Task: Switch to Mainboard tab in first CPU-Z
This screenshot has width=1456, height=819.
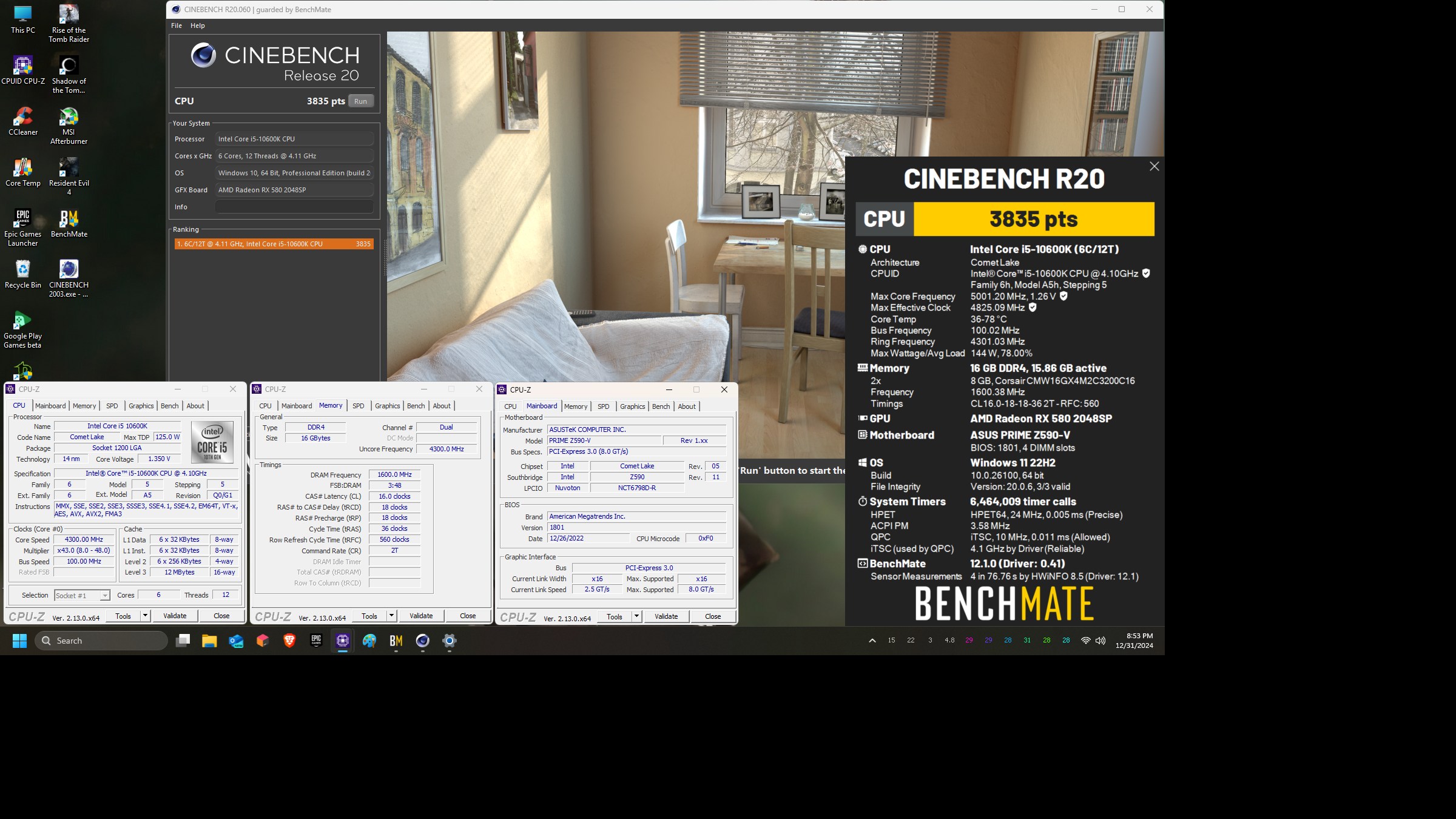Action: [50, 406]
